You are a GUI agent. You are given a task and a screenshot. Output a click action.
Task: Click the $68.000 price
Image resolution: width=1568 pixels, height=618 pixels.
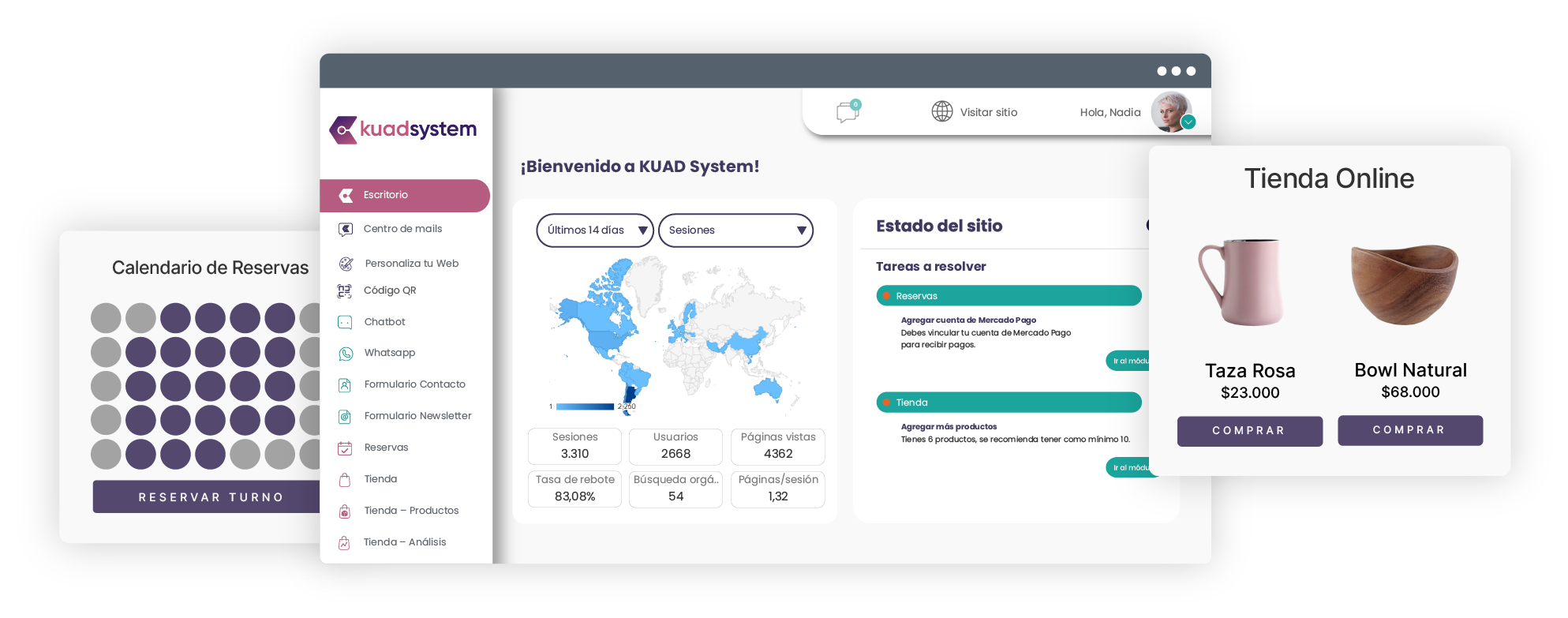click(1410, 392)
